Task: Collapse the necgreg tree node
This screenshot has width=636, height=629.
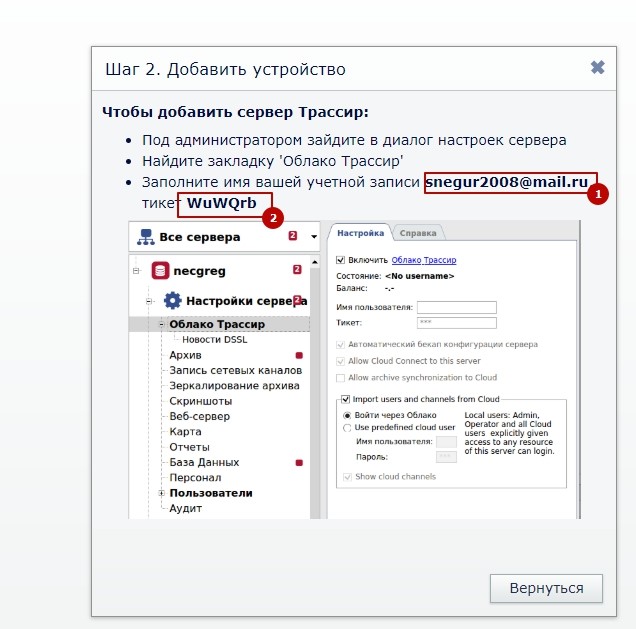Action: pos(136,270)
